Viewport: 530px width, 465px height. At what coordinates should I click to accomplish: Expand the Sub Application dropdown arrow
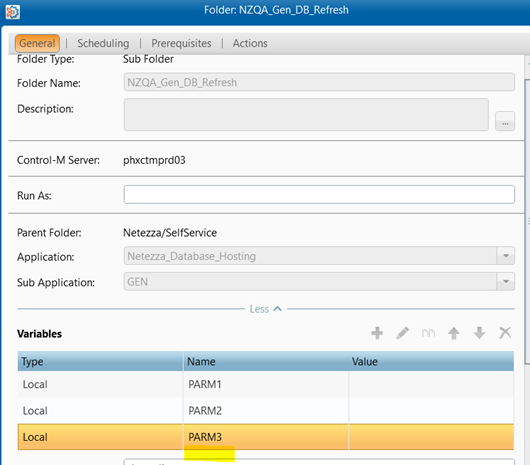[x=506, y=282]
